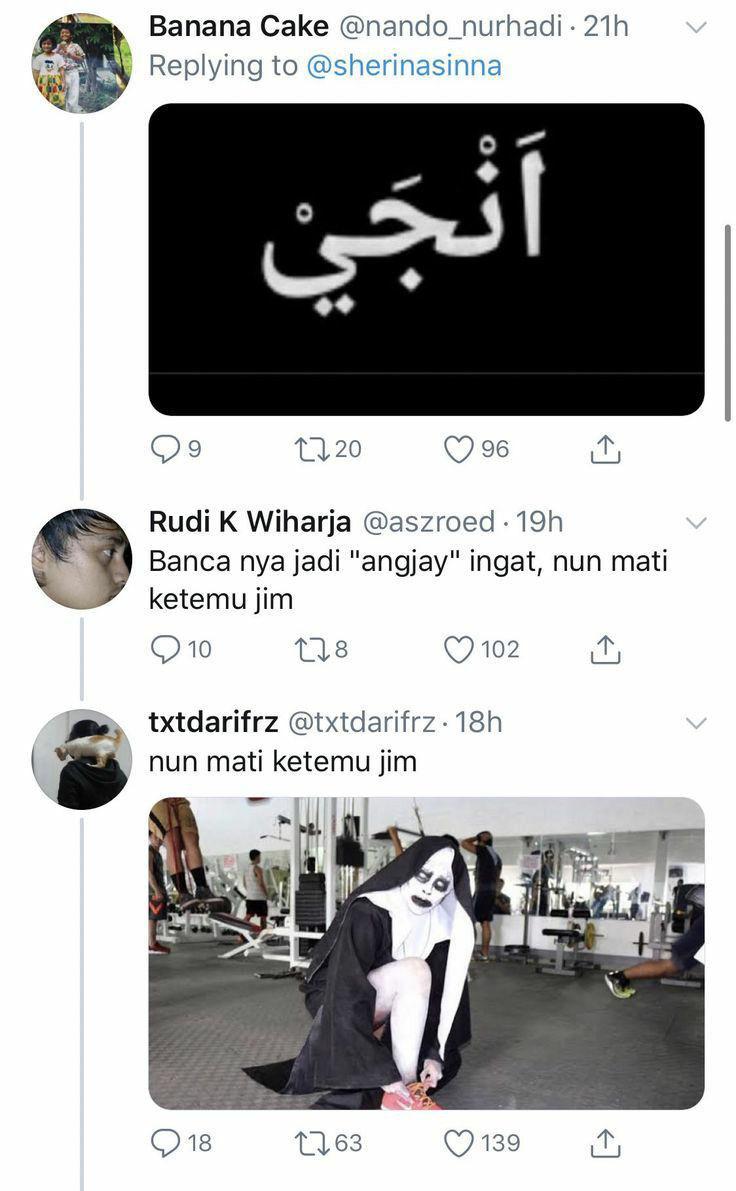Screen dimensions: 736x1191
Task: Open Rudi K Wiharja's avatar
Action: click(x=81, y=558)
